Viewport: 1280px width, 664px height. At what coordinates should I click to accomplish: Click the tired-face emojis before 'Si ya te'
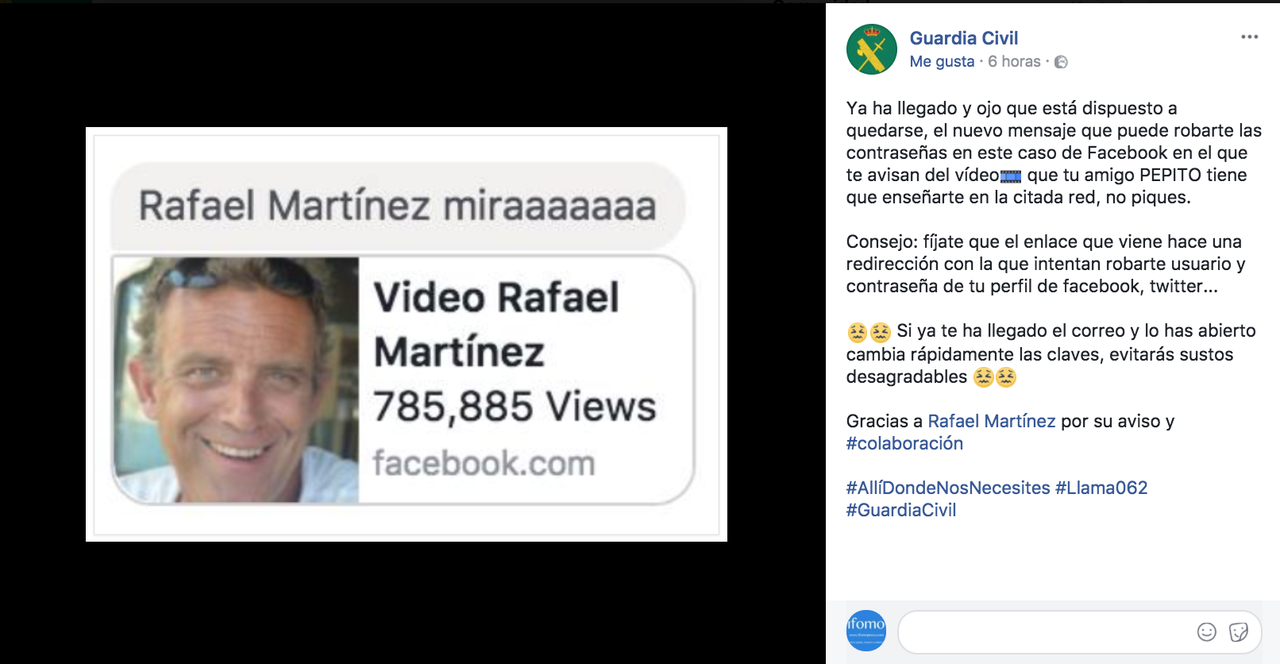point(868,332)
